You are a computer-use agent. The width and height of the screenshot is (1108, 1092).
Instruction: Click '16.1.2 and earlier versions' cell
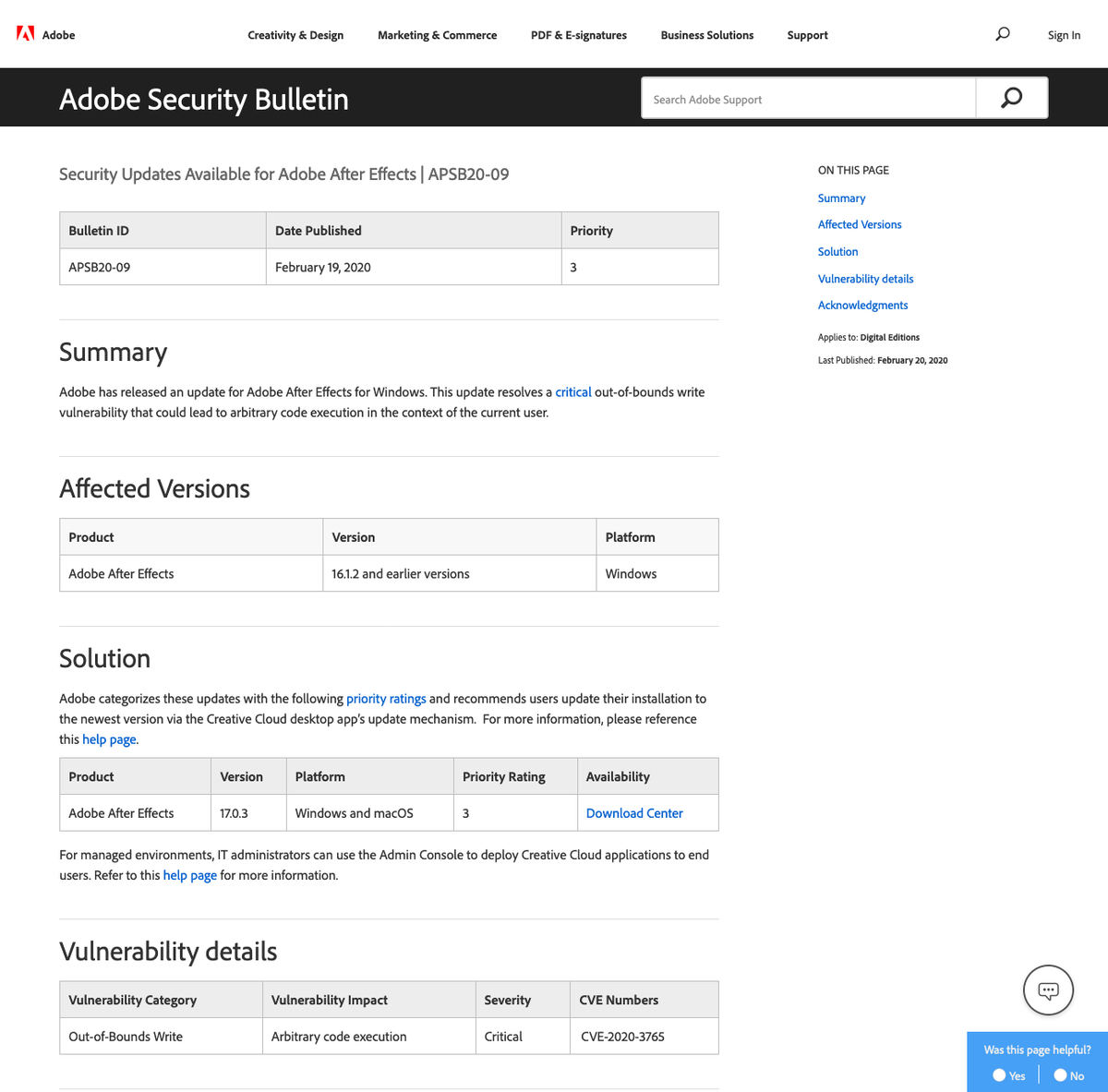click(459, 573)
